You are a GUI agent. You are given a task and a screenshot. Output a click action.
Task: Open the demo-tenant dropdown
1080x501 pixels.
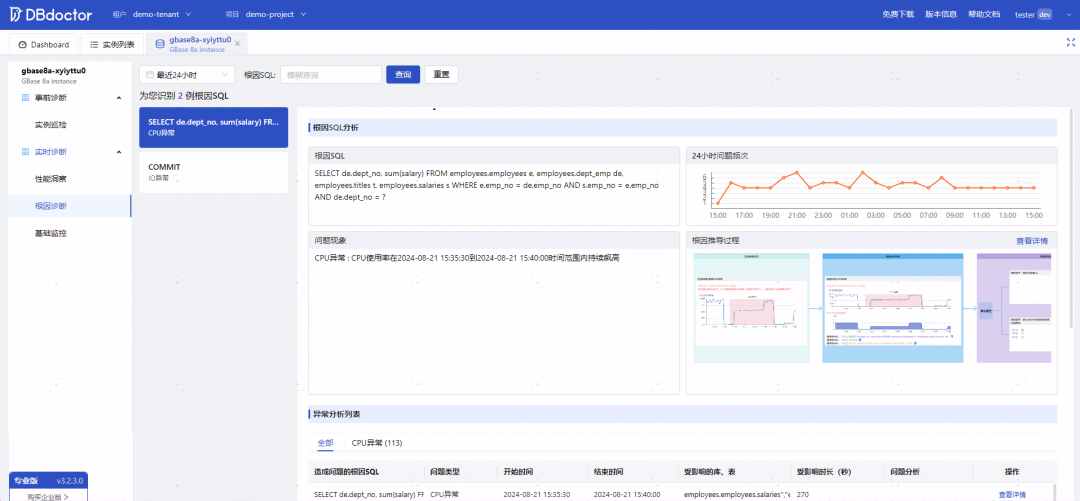(162, 14)
